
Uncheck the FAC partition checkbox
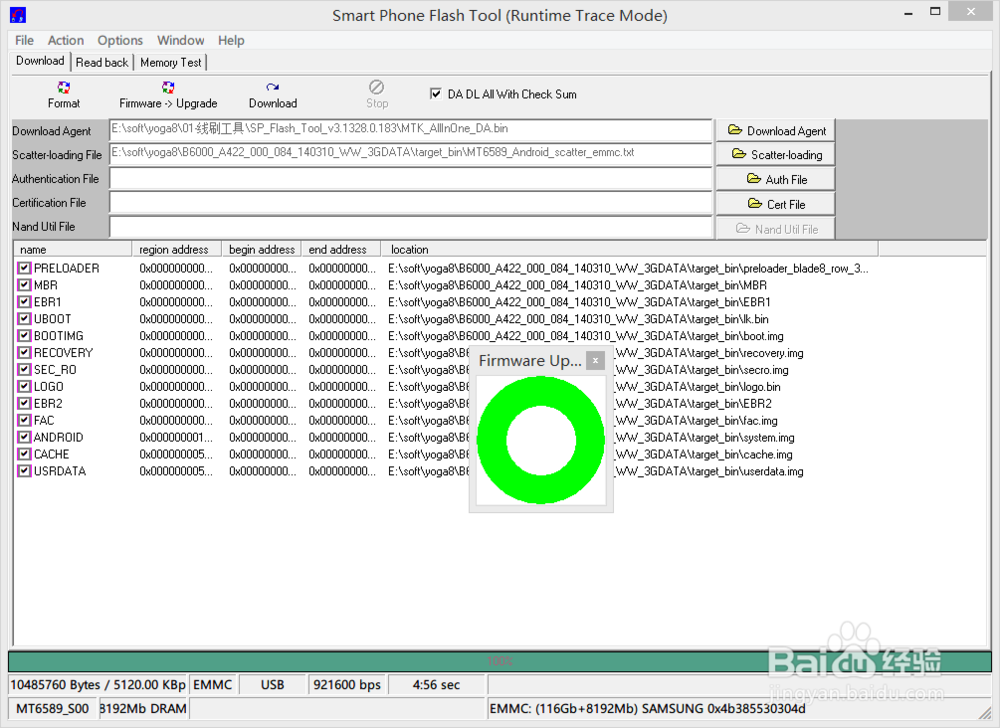(24, 420)
